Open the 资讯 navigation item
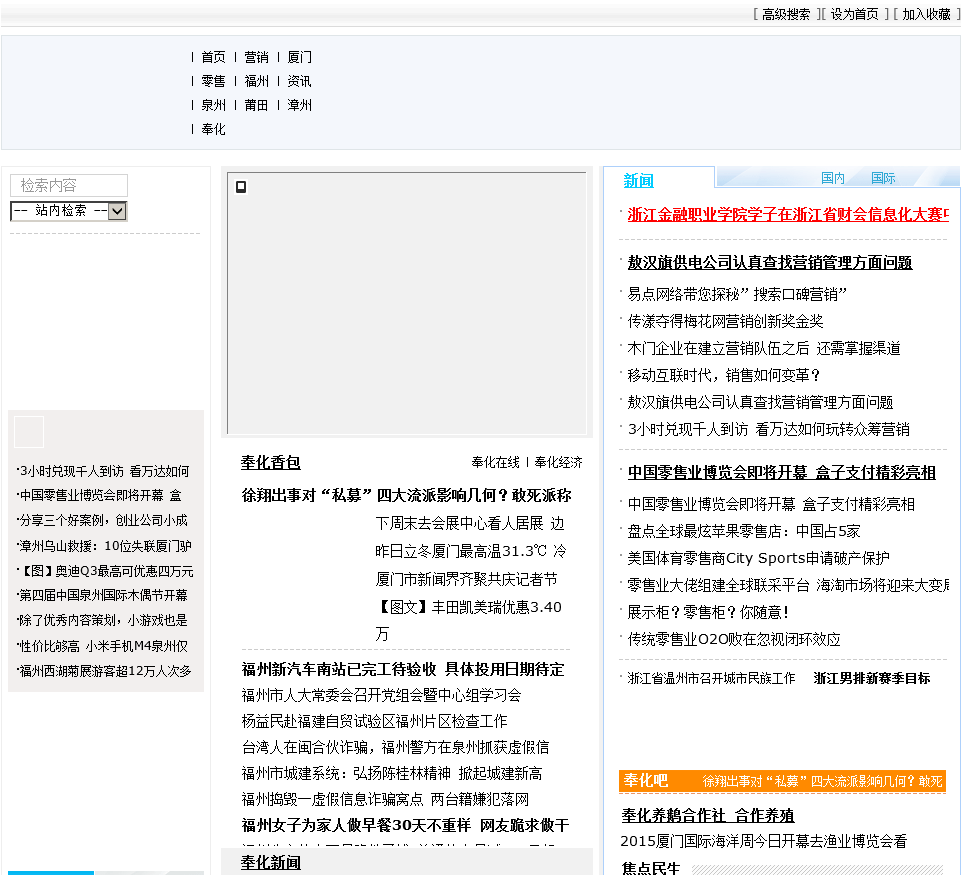The image size is (962, 875). [299, 81]
